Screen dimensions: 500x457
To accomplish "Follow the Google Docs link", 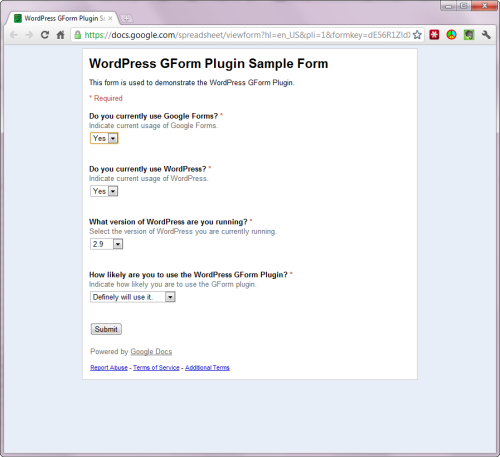I will pyautogui.click(x=151, y=351).
